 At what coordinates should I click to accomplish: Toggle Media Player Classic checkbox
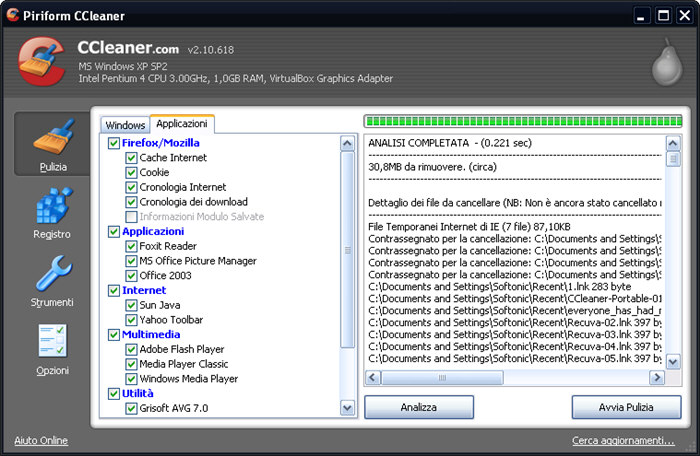point(131,364)
